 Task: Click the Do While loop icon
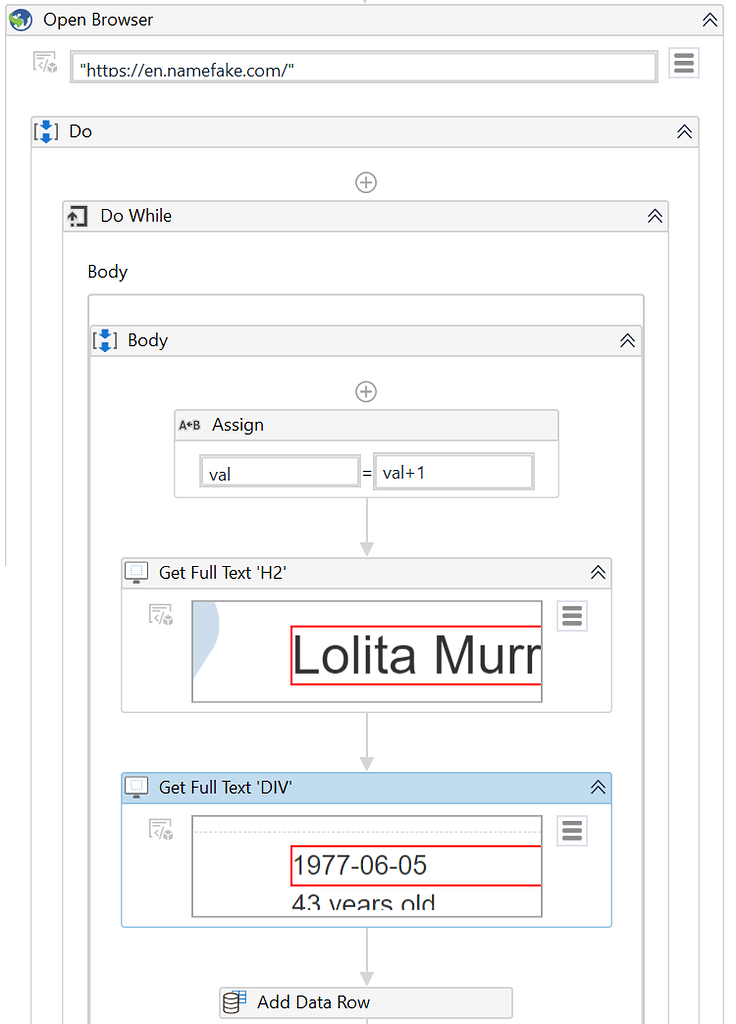77,216
